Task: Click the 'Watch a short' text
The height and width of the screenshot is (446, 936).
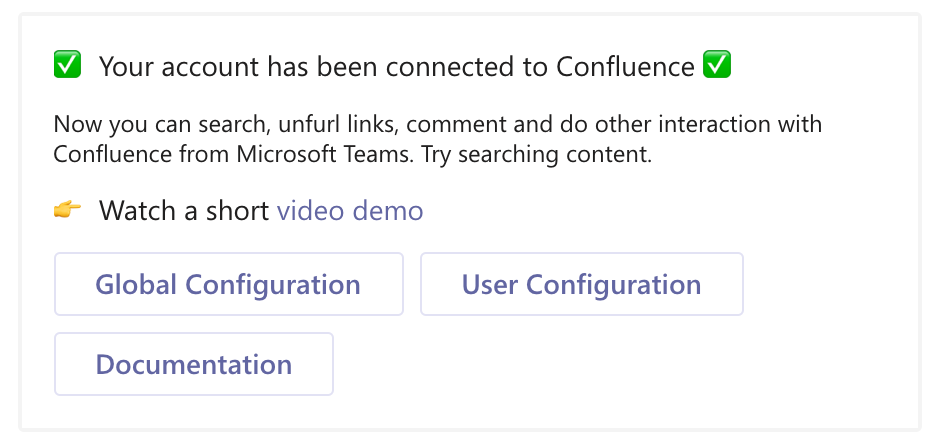Action: 184,211
